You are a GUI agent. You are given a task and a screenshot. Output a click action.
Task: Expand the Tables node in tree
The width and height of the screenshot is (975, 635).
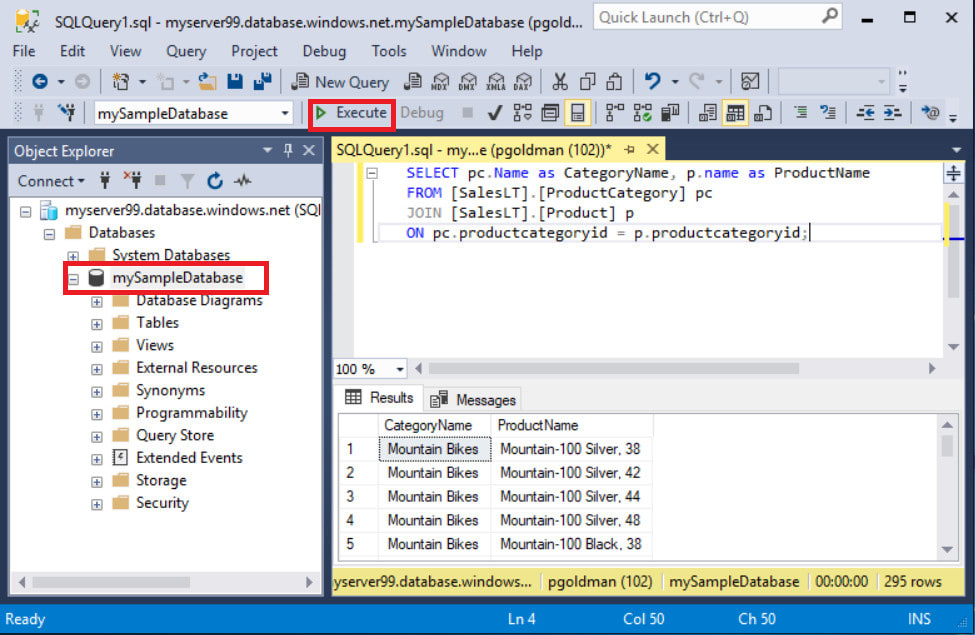[x=97, y=323]
